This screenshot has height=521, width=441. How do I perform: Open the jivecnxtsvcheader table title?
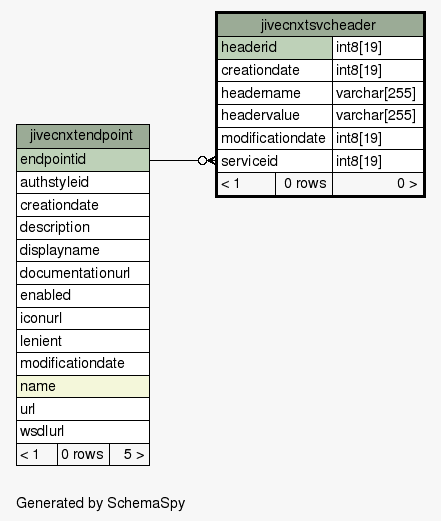pos(320,25)
